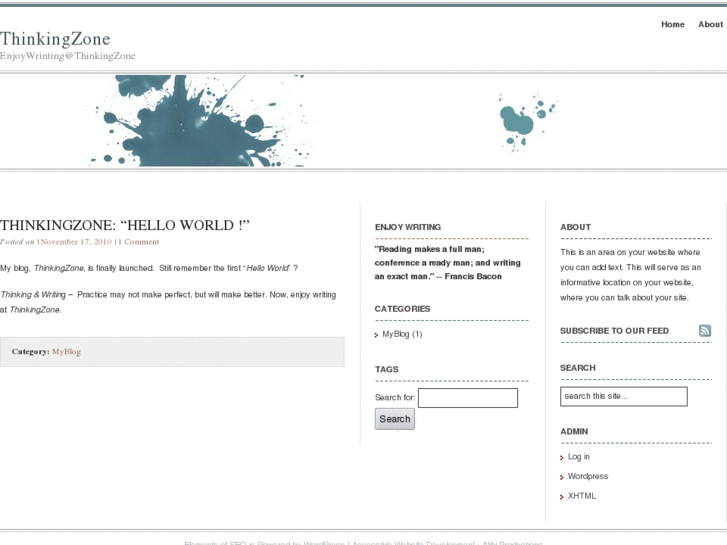Click the Categories widget heading
Screen dimensions: 727x545
point(402,309)
